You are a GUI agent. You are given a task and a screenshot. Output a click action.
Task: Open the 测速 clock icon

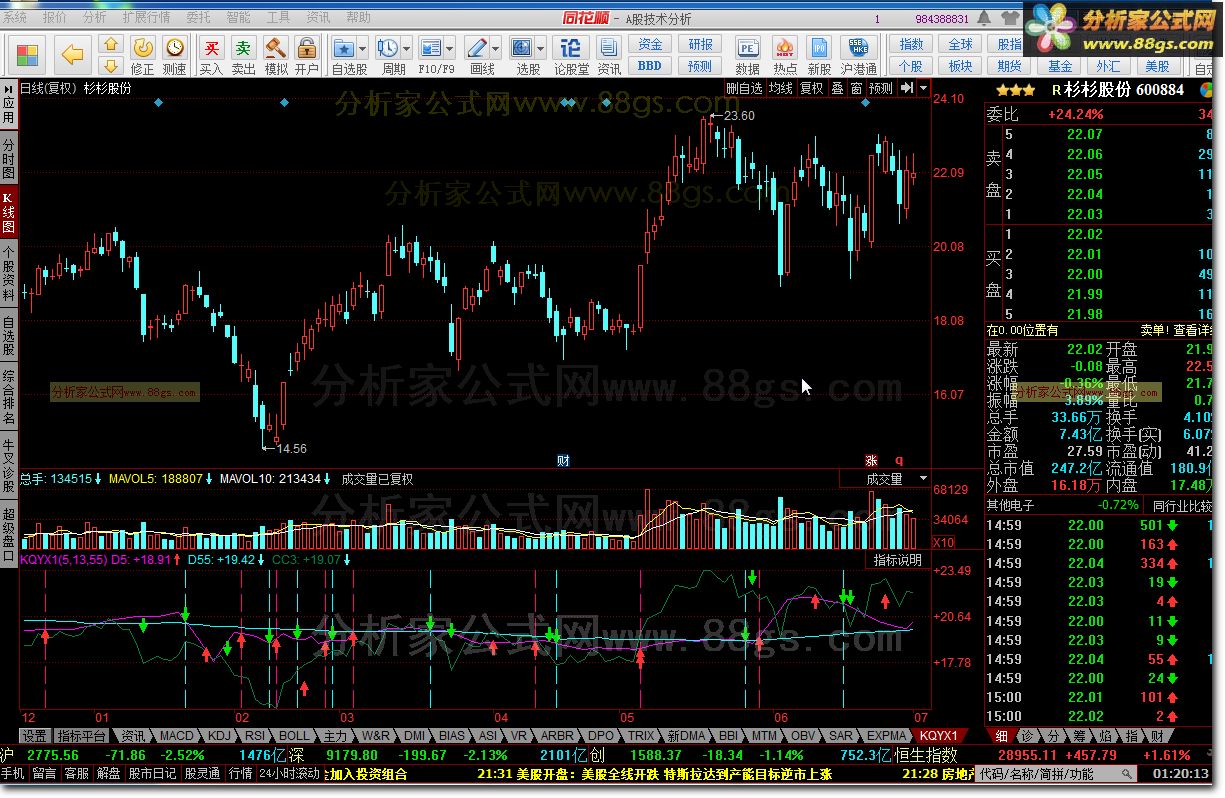(175, 47)
